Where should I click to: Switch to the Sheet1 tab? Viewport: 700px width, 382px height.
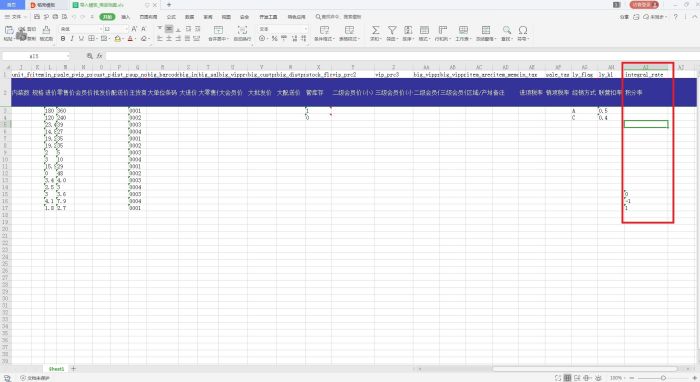pyautogui.click(x=56, y=369)
